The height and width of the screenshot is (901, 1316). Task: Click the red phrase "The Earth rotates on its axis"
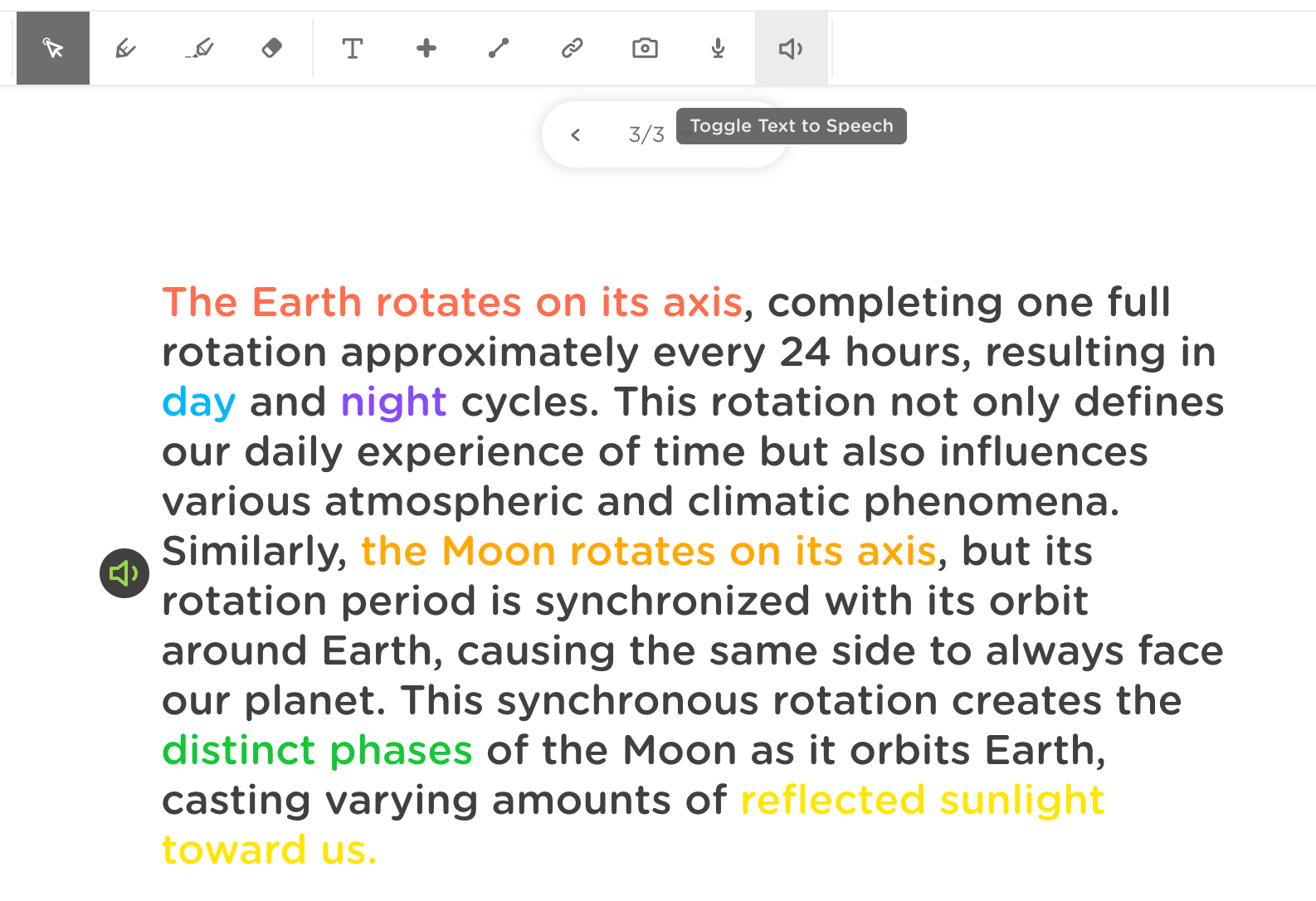[x=452, y=302]
